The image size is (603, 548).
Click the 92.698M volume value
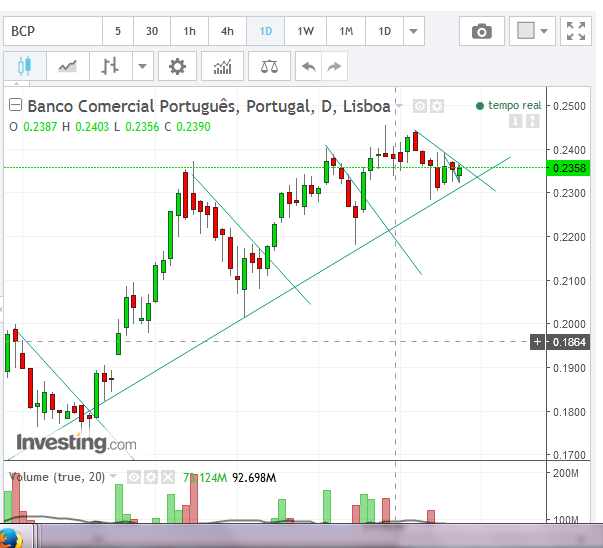coord(254,478)
